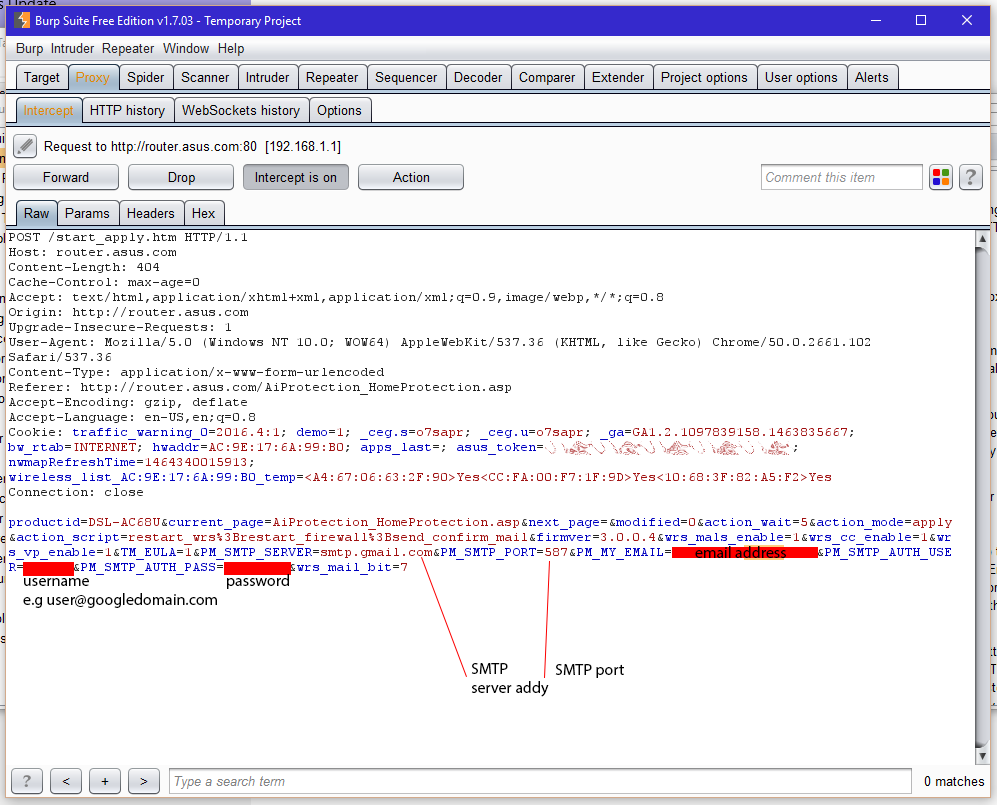Image resolution: width=997 pixels, height=805 pixels.
Task: Toggle the Intercept is on button
Action: 296,177
